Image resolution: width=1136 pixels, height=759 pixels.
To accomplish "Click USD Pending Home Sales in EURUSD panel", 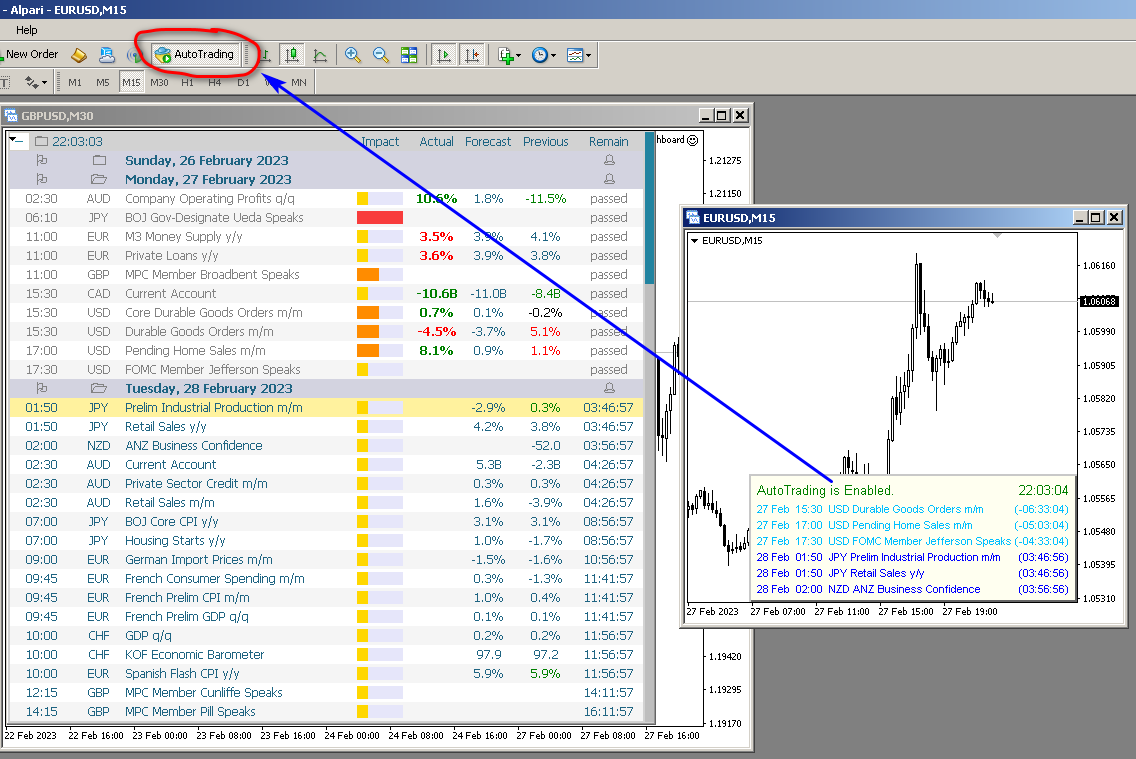I will 900,525.
